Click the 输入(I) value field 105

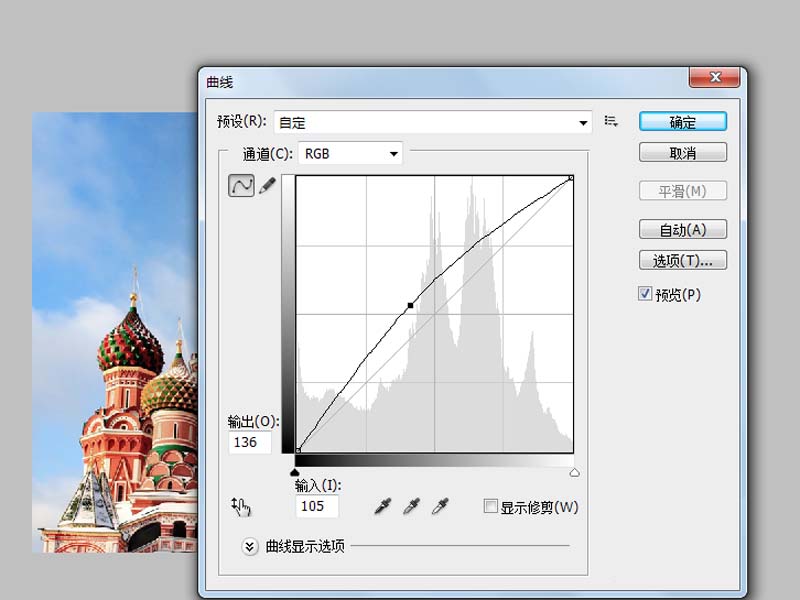point(317,506)
